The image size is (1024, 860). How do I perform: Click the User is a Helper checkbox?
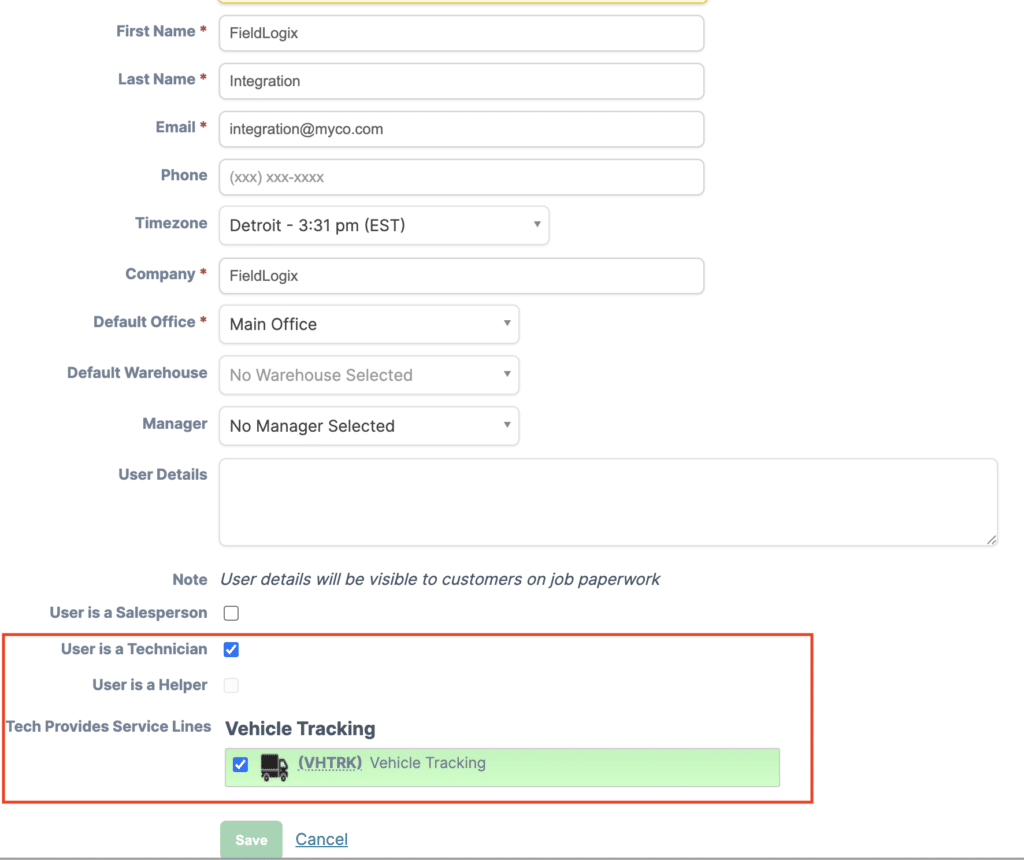[231, 685]
